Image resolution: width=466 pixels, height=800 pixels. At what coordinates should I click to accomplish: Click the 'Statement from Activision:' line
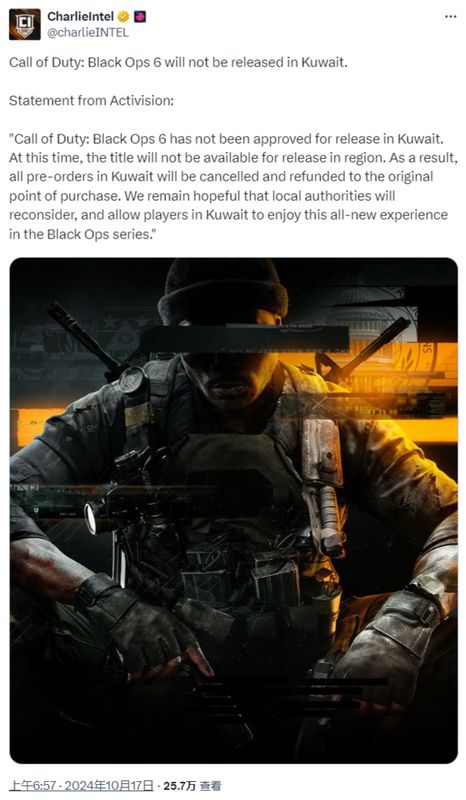coord(91,101)
